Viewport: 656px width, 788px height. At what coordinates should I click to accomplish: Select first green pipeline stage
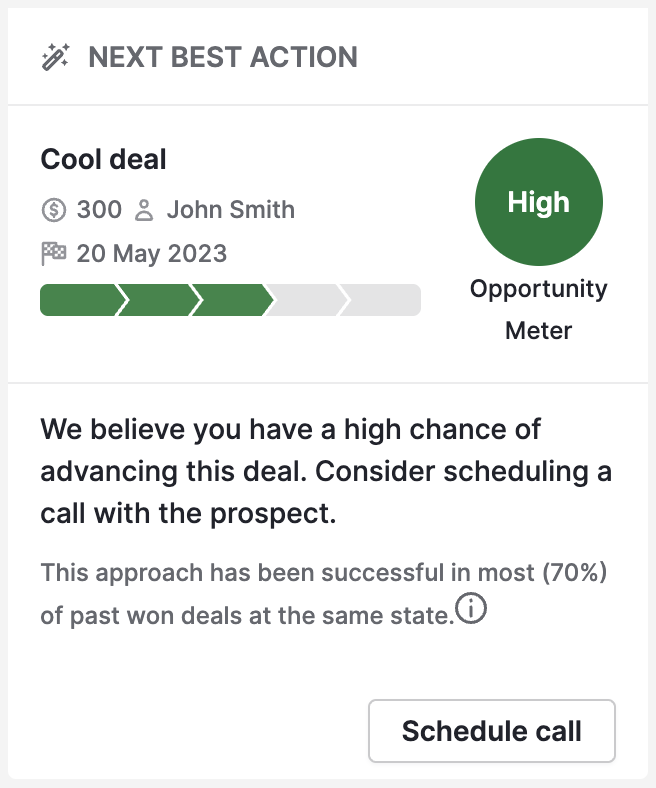pos(81,300)
